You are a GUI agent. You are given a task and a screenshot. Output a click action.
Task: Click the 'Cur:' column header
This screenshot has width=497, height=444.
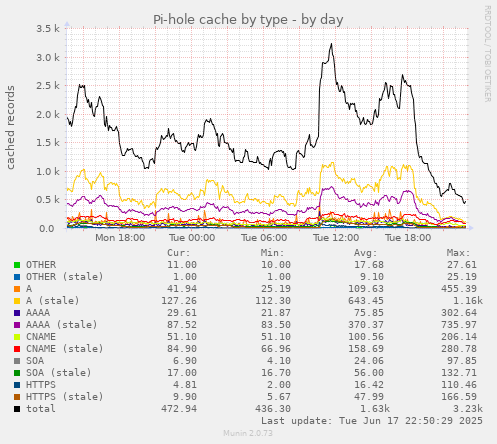(178, 253)
